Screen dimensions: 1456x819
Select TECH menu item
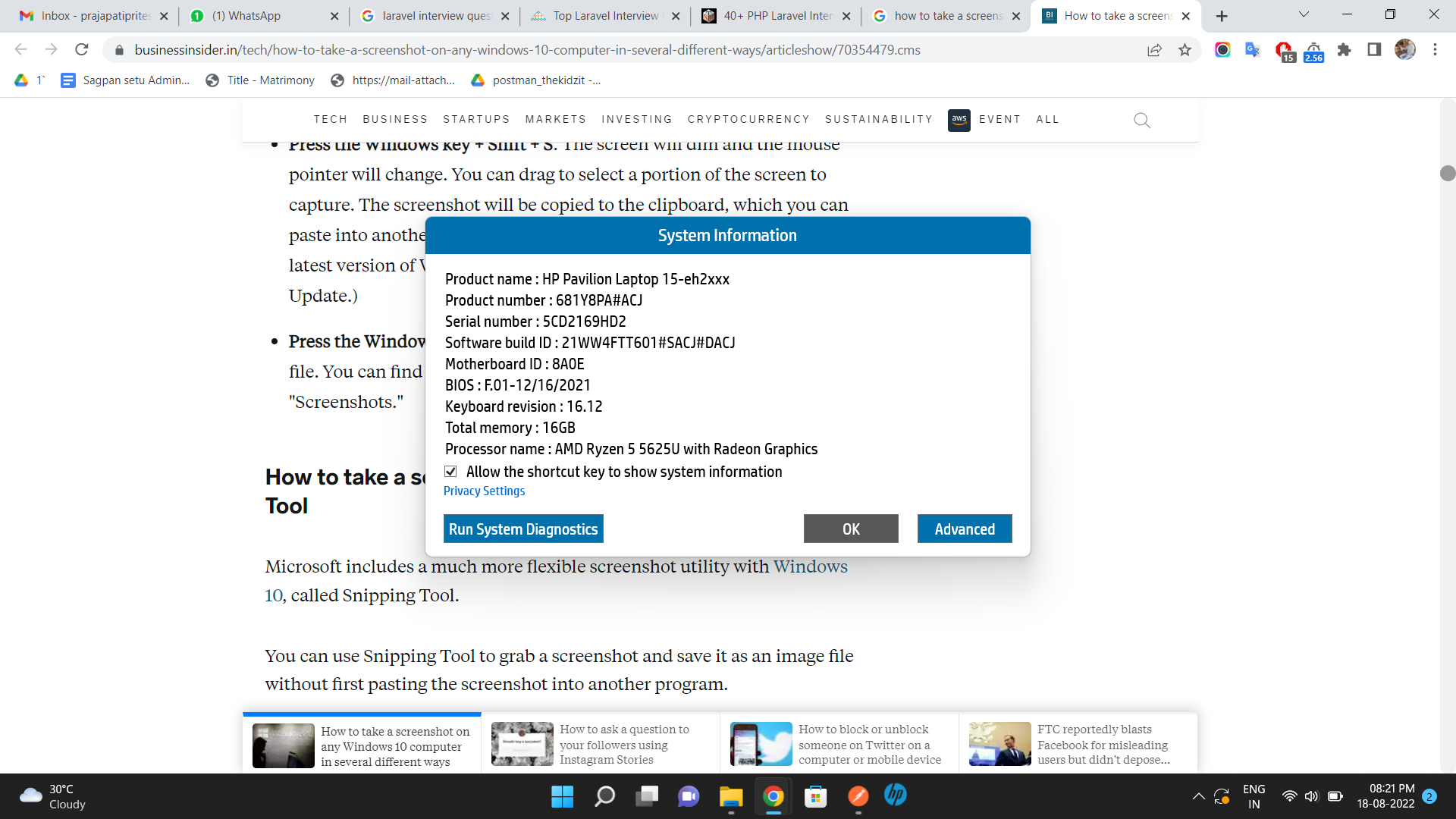pos(330,119)
